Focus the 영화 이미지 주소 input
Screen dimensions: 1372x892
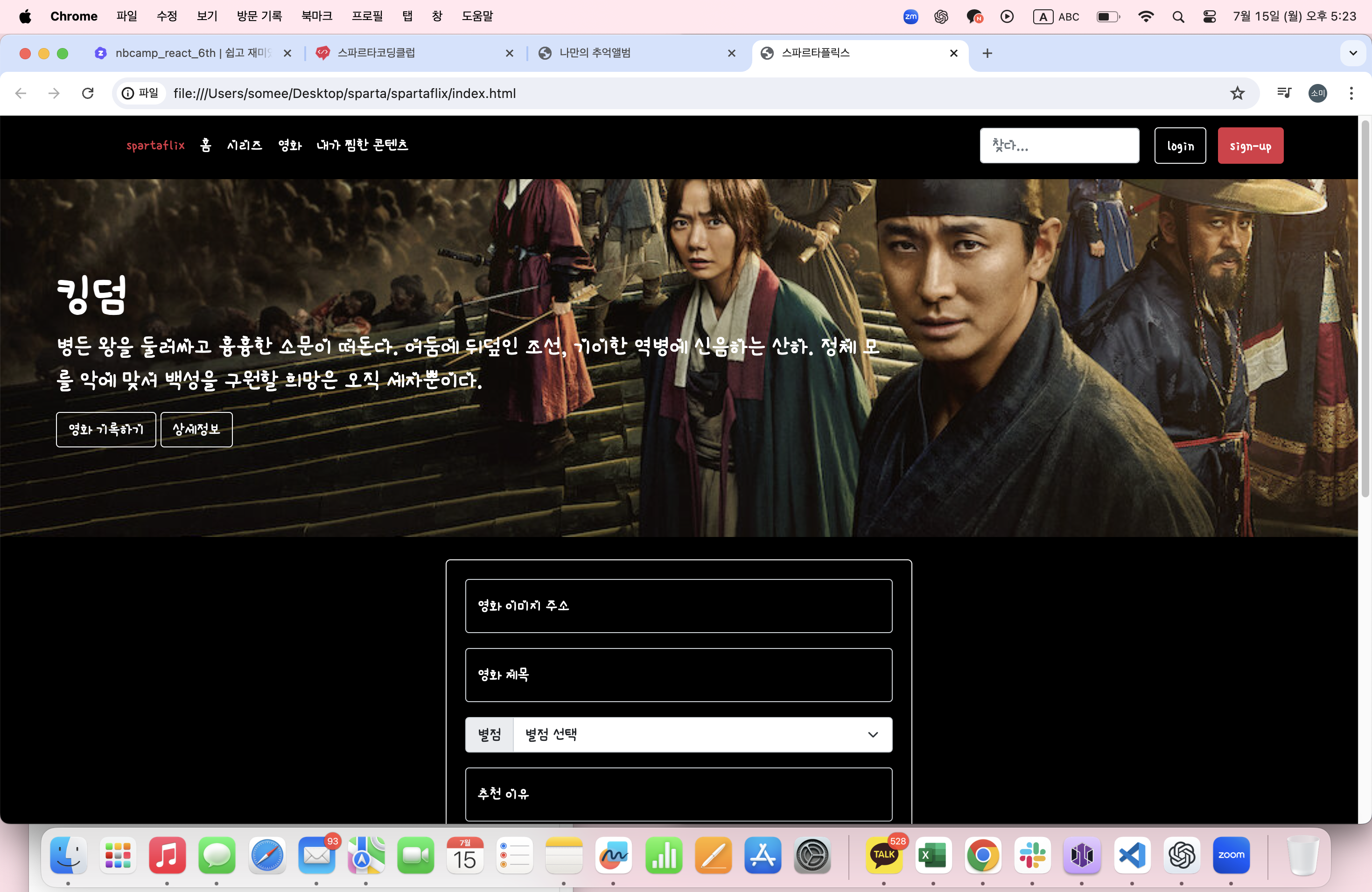click(679, 606)
